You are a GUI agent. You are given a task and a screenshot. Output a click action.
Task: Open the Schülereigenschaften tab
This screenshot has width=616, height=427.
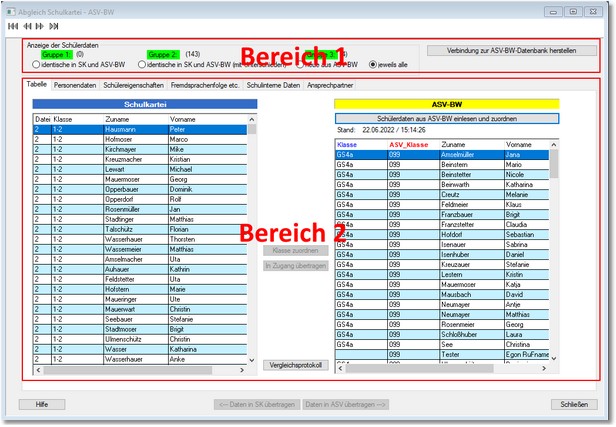(x=134, y=85)
